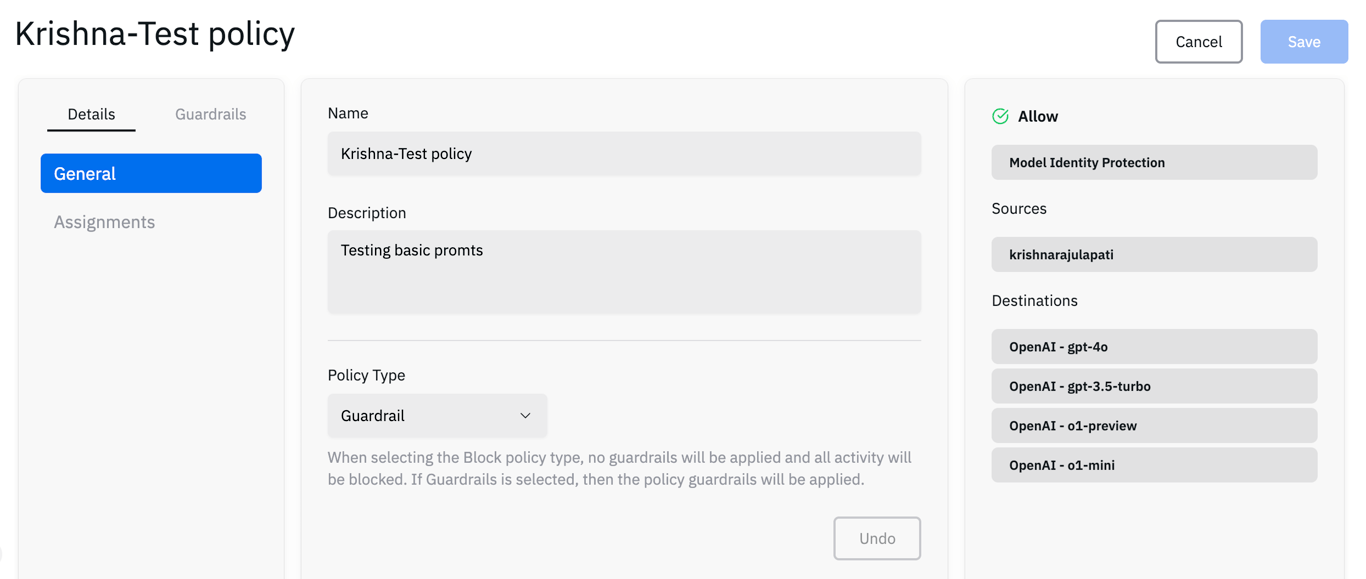The height and width of the screenshot is (579, 1366).
Task: Pick the OpenAI - o1-mini destination
Action: 1154,465
